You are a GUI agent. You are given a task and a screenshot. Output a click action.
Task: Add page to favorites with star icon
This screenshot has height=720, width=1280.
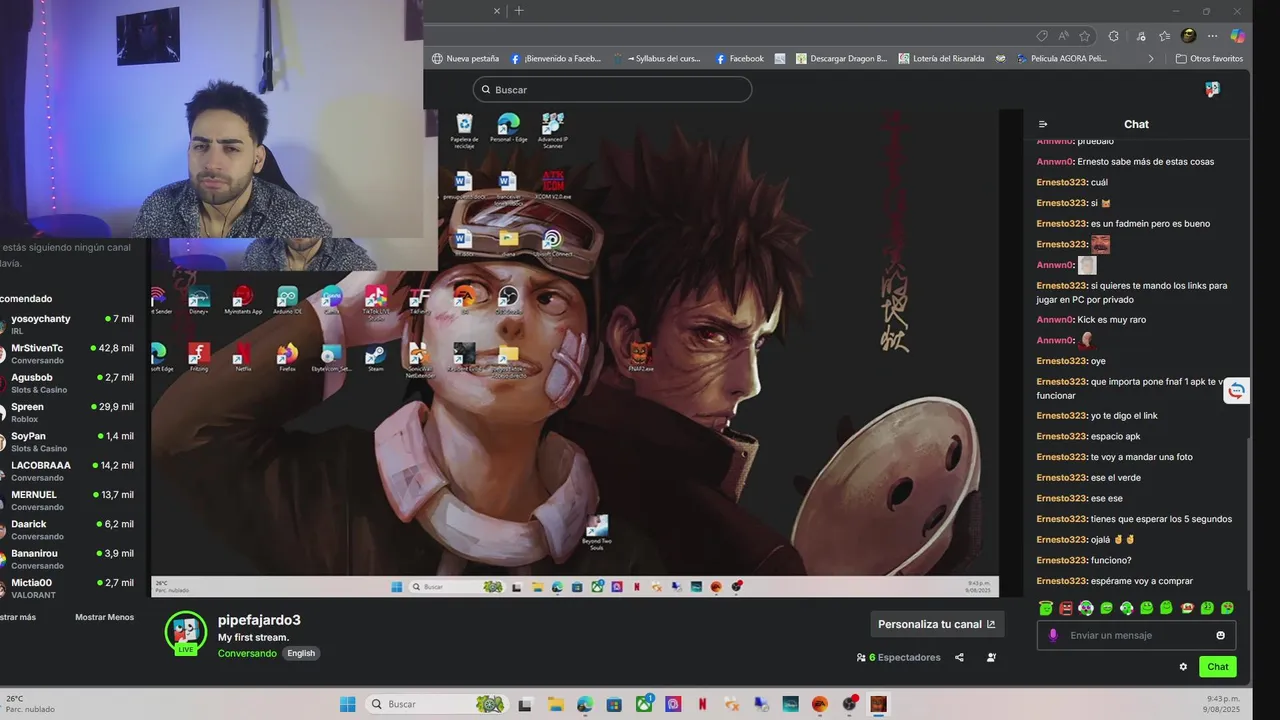pyautogui.click(x=1084, y=36)
